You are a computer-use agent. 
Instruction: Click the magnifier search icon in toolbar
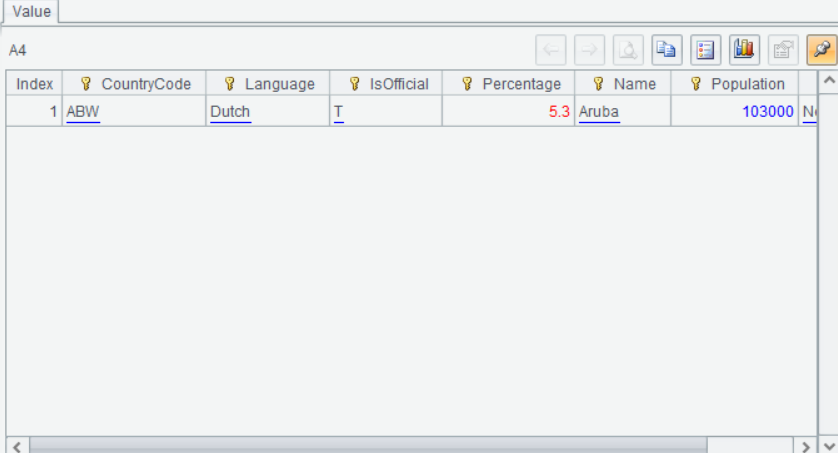628,49
